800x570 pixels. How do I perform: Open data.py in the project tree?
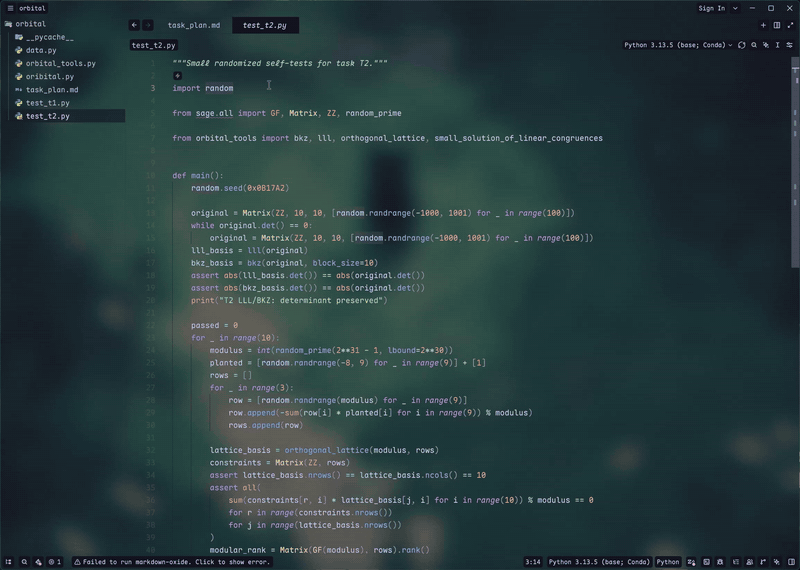coord(41,50)
